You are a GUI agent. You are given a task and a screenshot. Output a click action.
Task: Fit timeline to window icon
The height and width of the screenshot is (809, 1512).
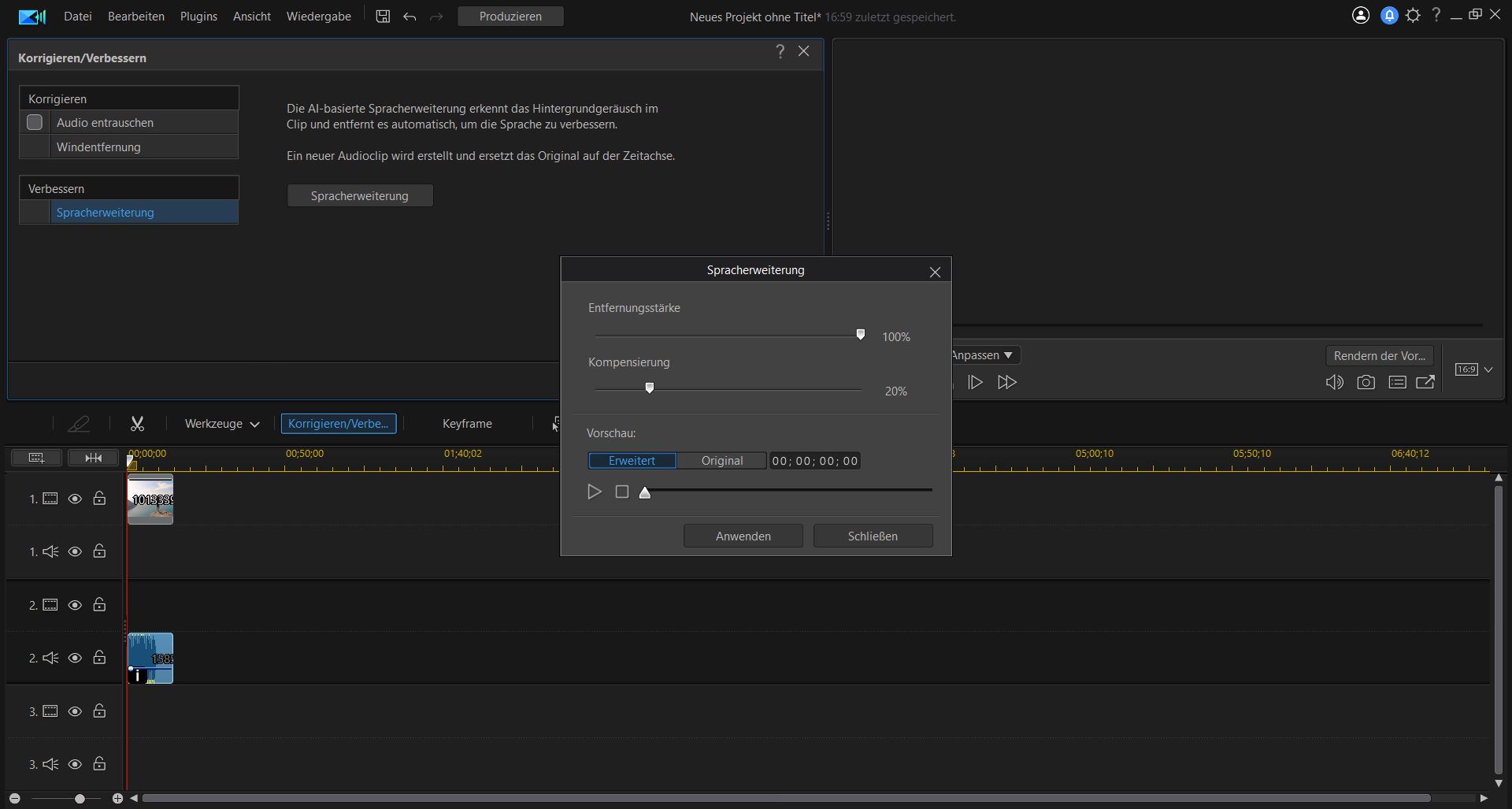93,458
